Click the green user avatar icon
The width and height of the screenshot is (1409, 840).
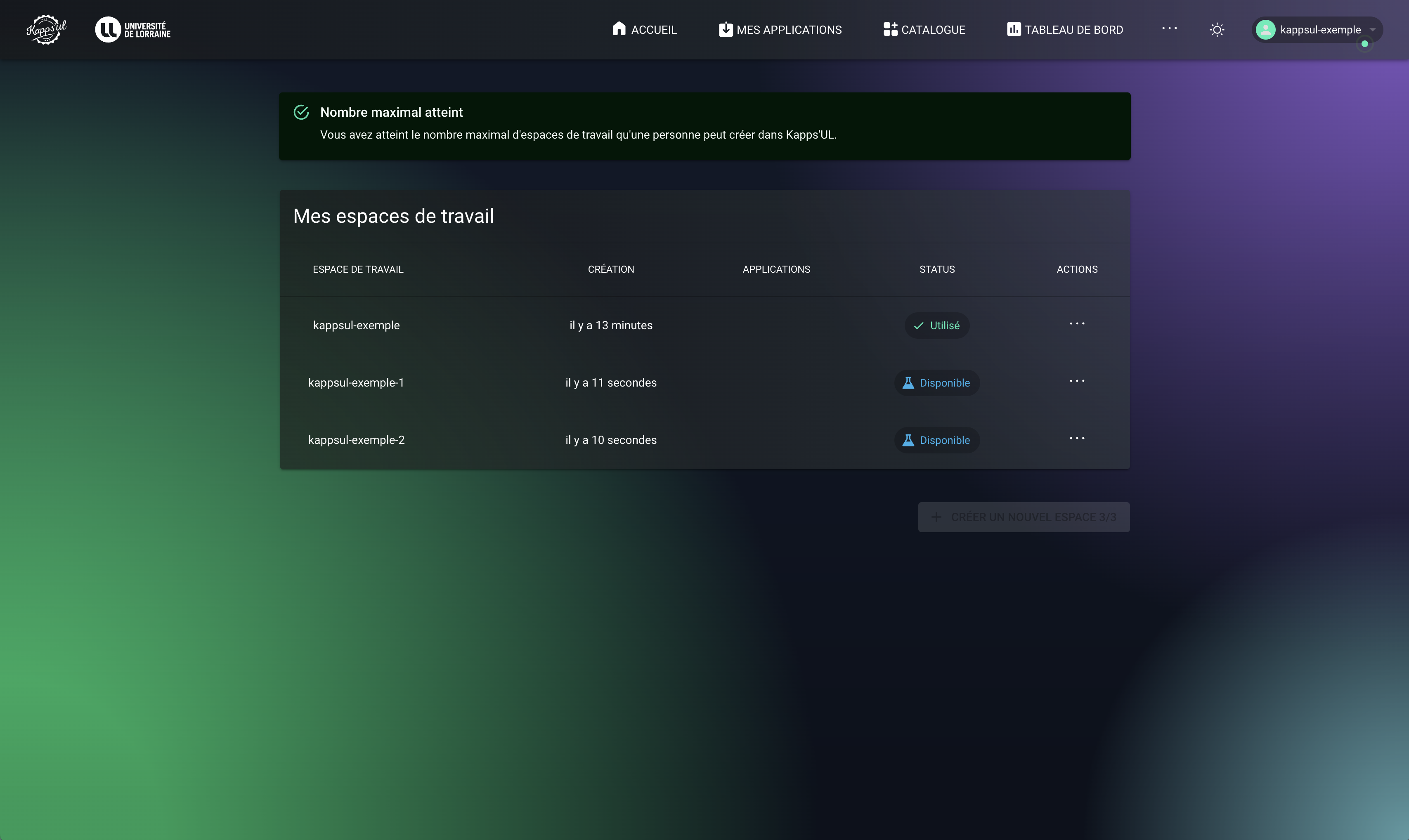point(1266,29)
